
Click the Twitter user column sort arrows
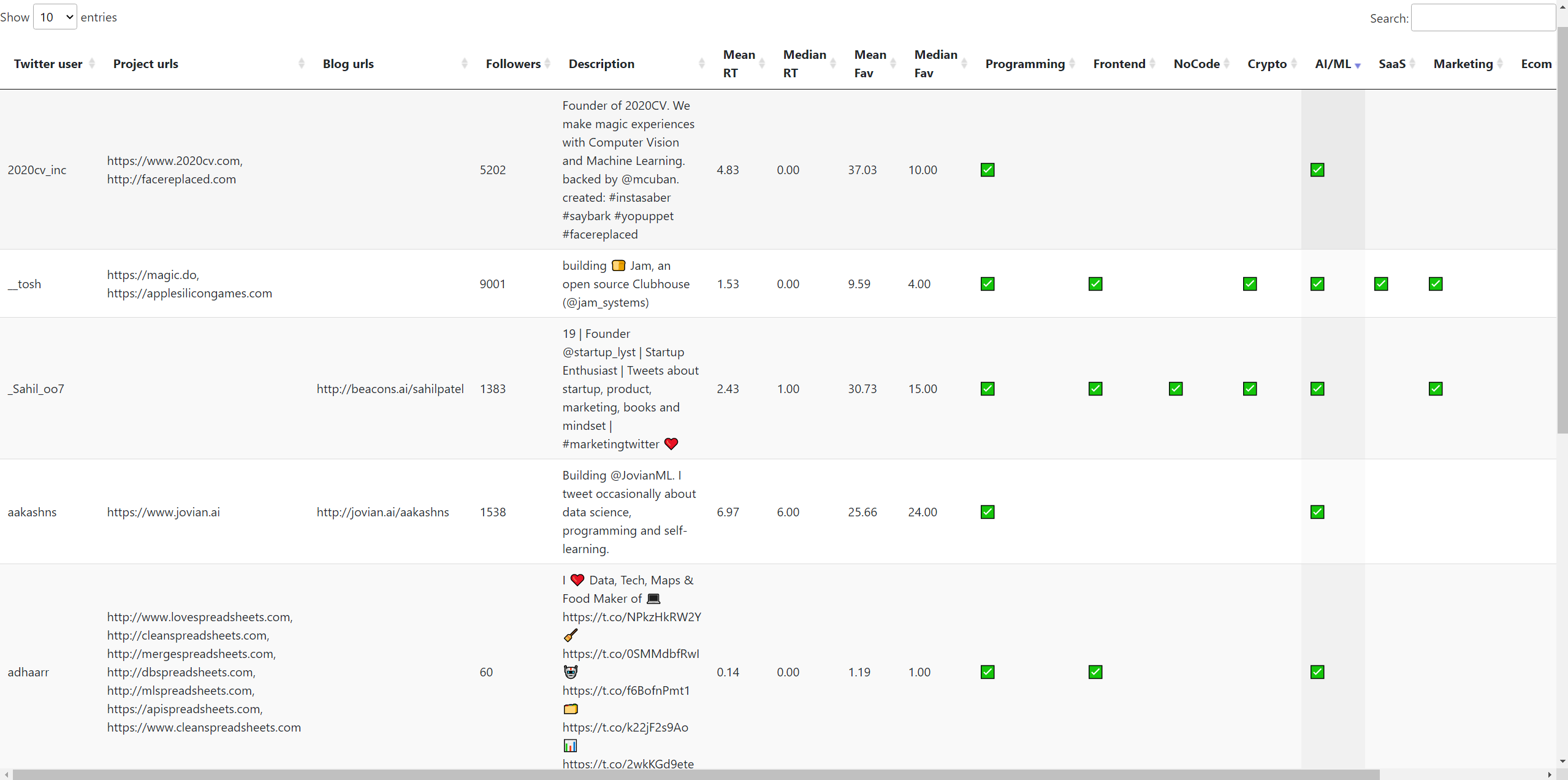[x=92, y=63]
